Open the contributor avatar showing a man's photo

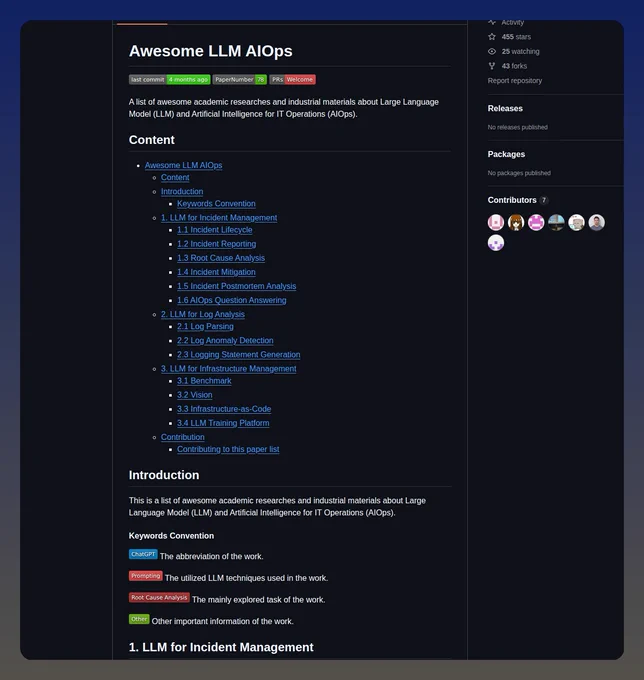coord(597,222)
